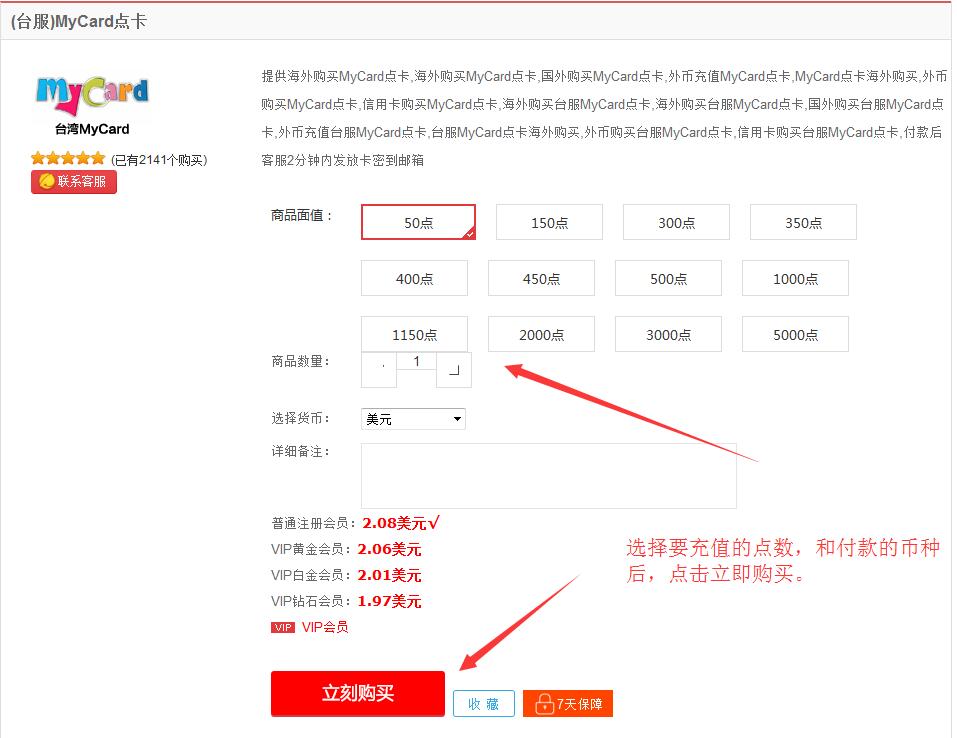Select the 50点 denomination
Image resolution: width=957 pixels, height=738 pixels.
418,222
